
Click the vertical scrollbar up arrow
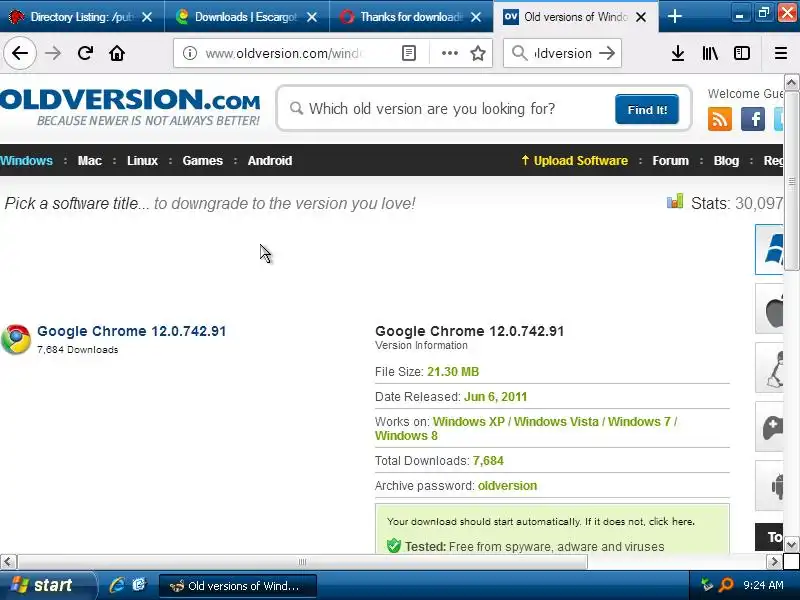(791, 82)
